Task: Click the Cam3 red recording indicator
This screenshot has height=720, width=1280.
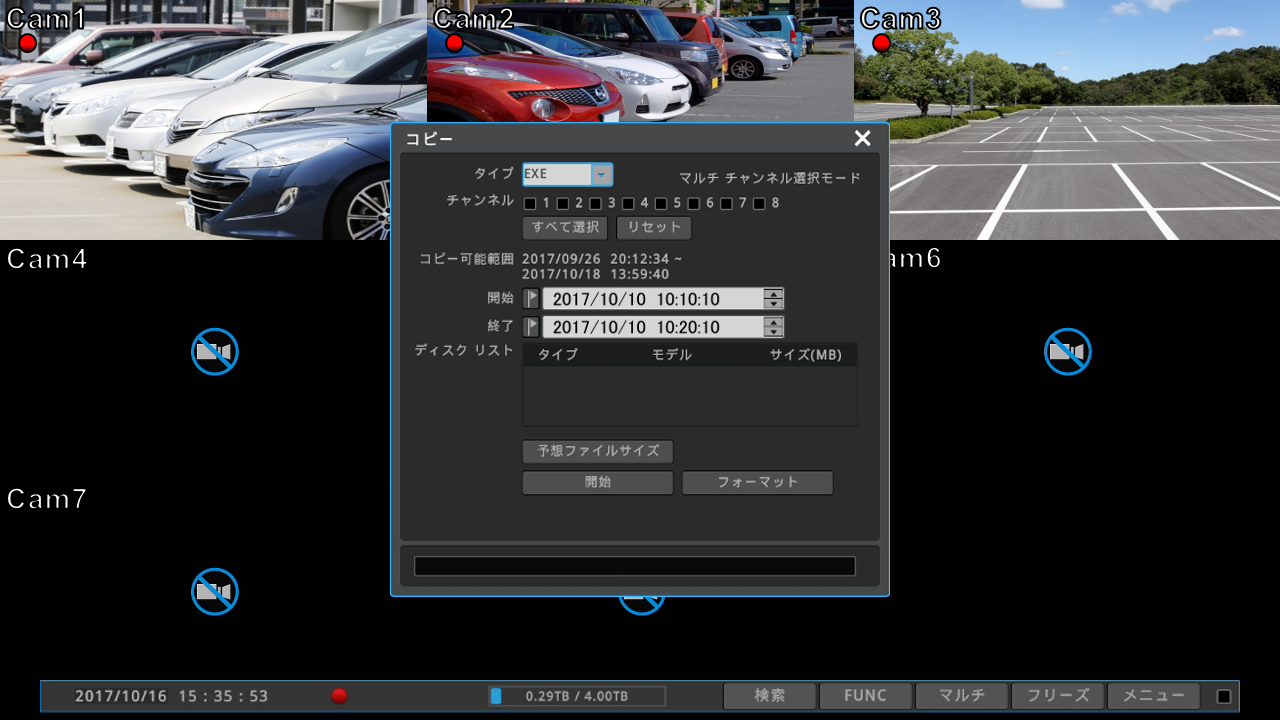Action: click(881, 43)
